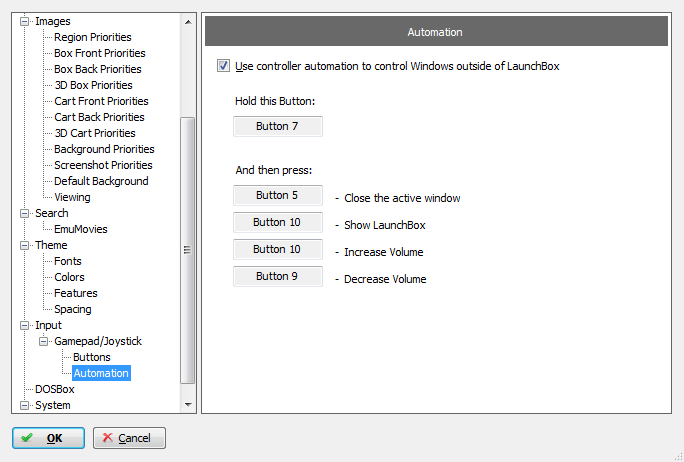Open Box Back Priorities settings
Viewport: 684px width, 462px height.
click(x=98, y=69)
